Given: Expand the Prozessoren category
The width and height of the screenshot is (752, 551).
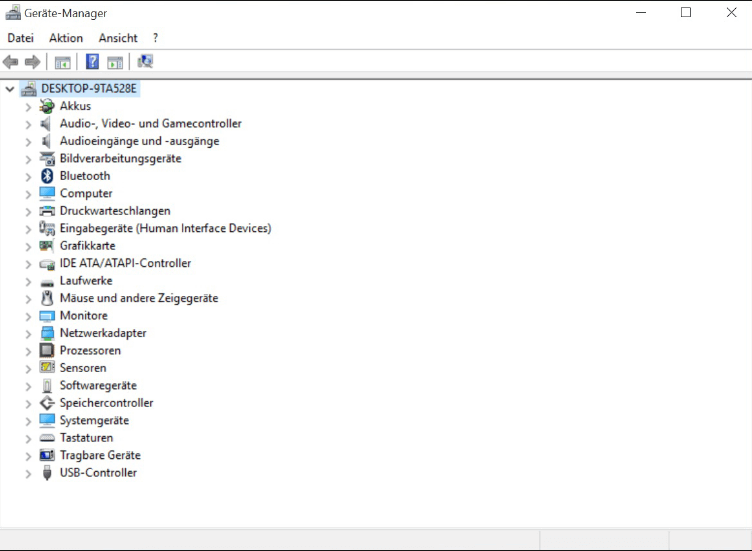Looking at the screenshot, I should tap(28, 352).
